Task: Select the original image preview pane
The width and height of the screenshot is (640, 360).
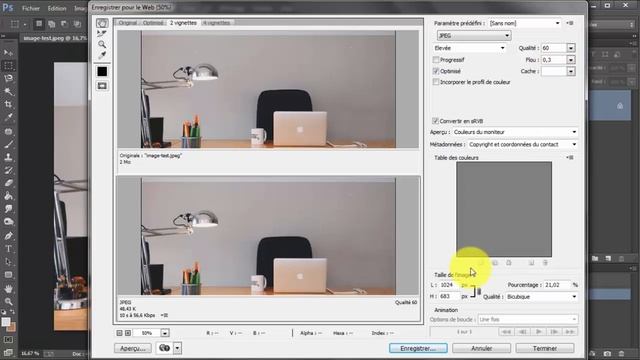Action: (268, 89)
